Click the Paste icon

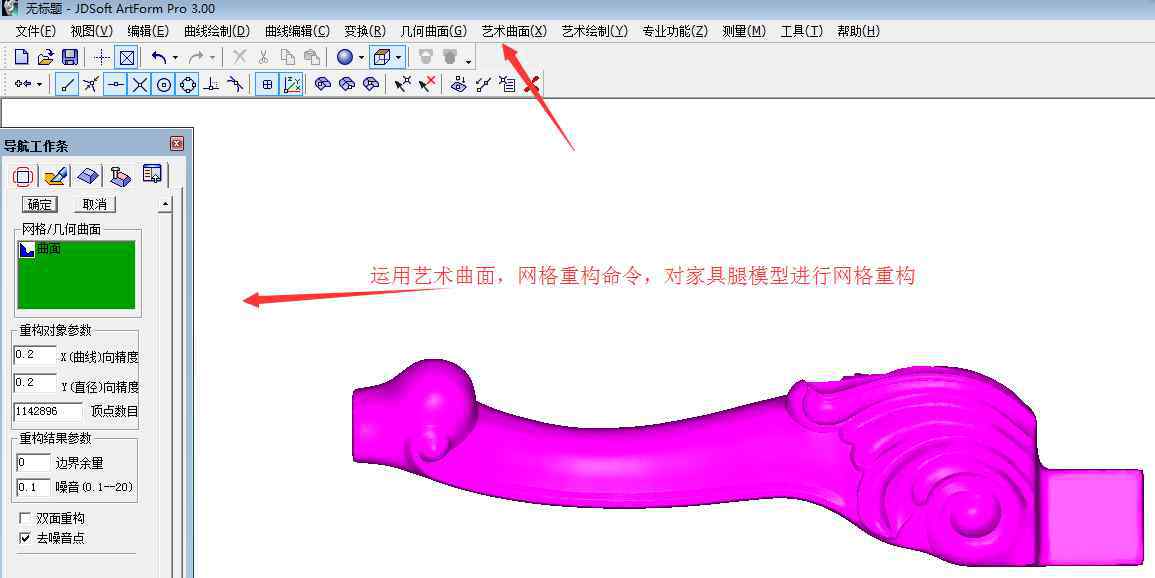coord(312,57)
